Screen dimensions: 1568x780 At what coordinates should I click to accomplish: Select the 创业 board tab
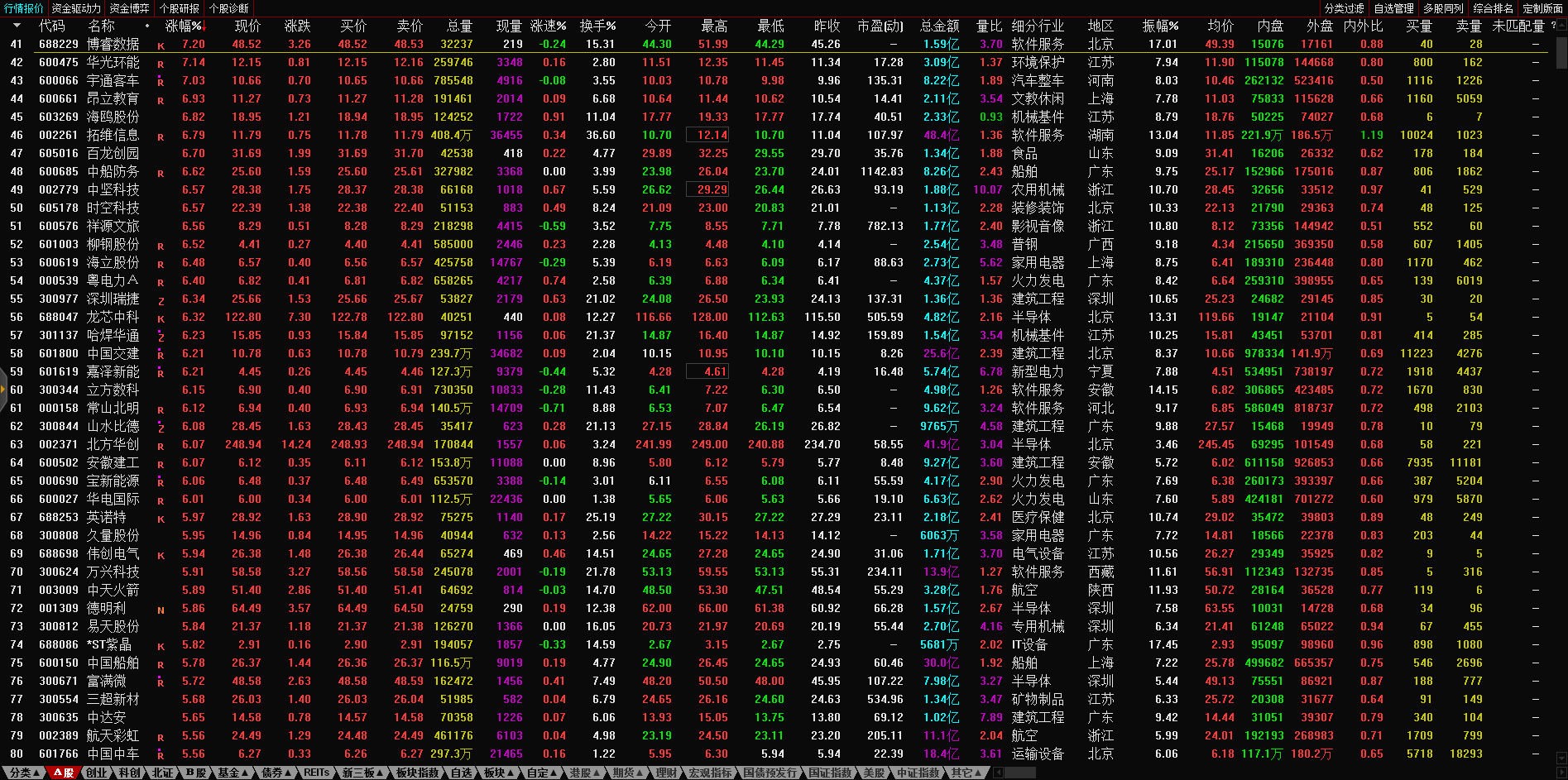coord(97,773)
